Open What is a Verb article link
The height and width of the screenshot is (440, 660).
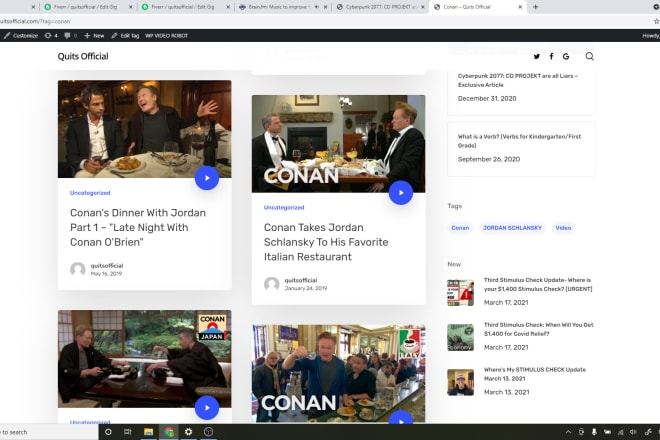(519, 141)
